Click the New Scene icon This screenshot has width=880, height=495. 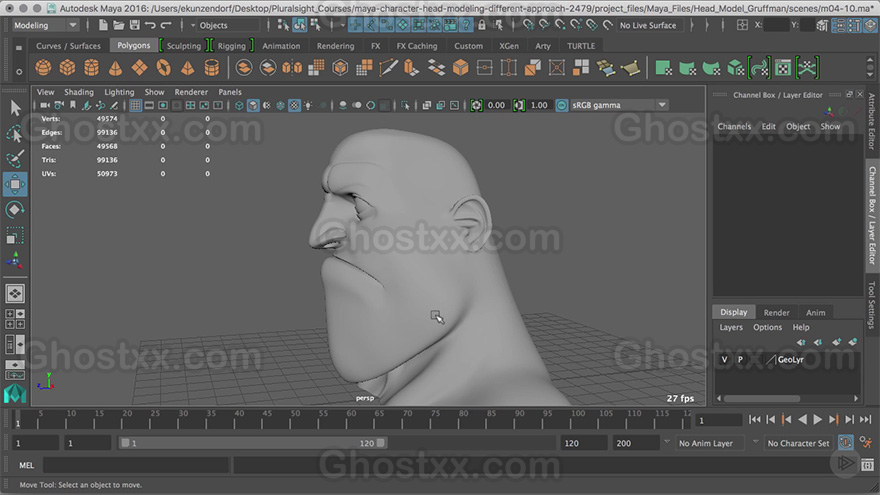pyautogui.click(x=103, y=25)
